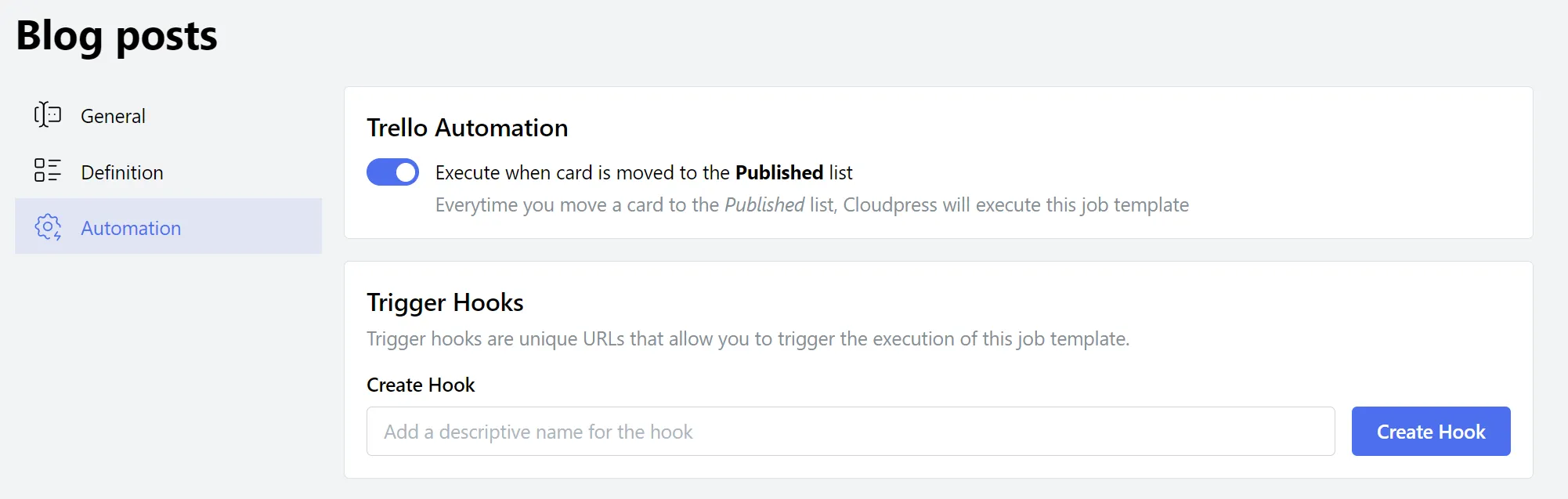Switch to the Definition tab
This screenshot has width=1568, height=499.
click(122, 172)
